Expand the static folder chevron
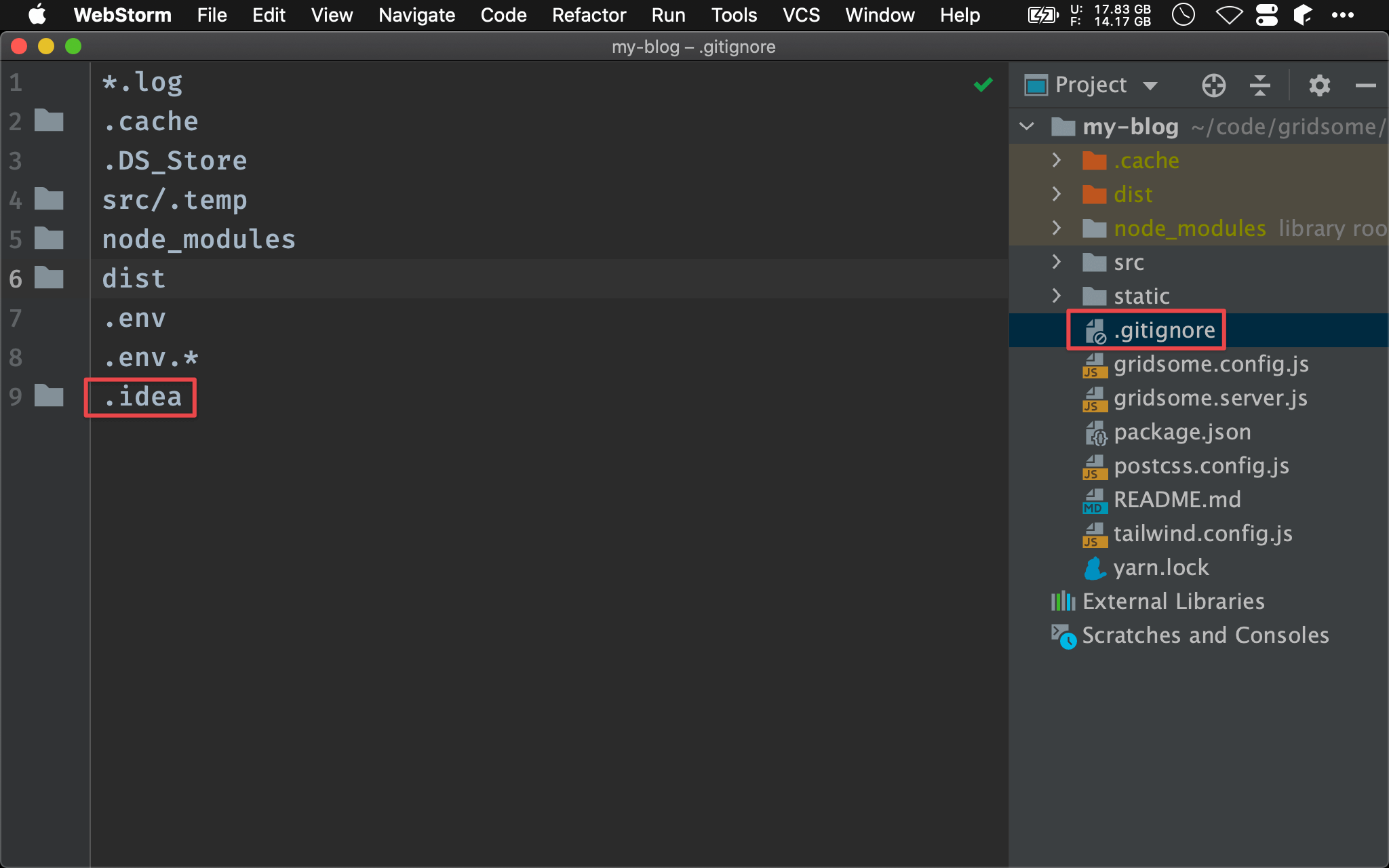The width and height of the screenshot is (1389, 868). (1056, 296)
